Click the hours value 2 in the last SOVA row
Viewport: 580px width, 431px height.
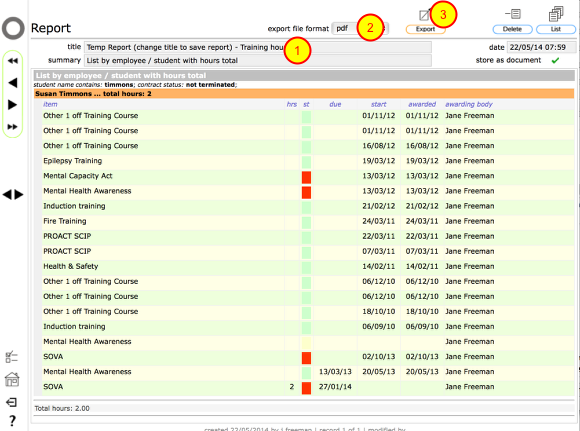[292, 387]
